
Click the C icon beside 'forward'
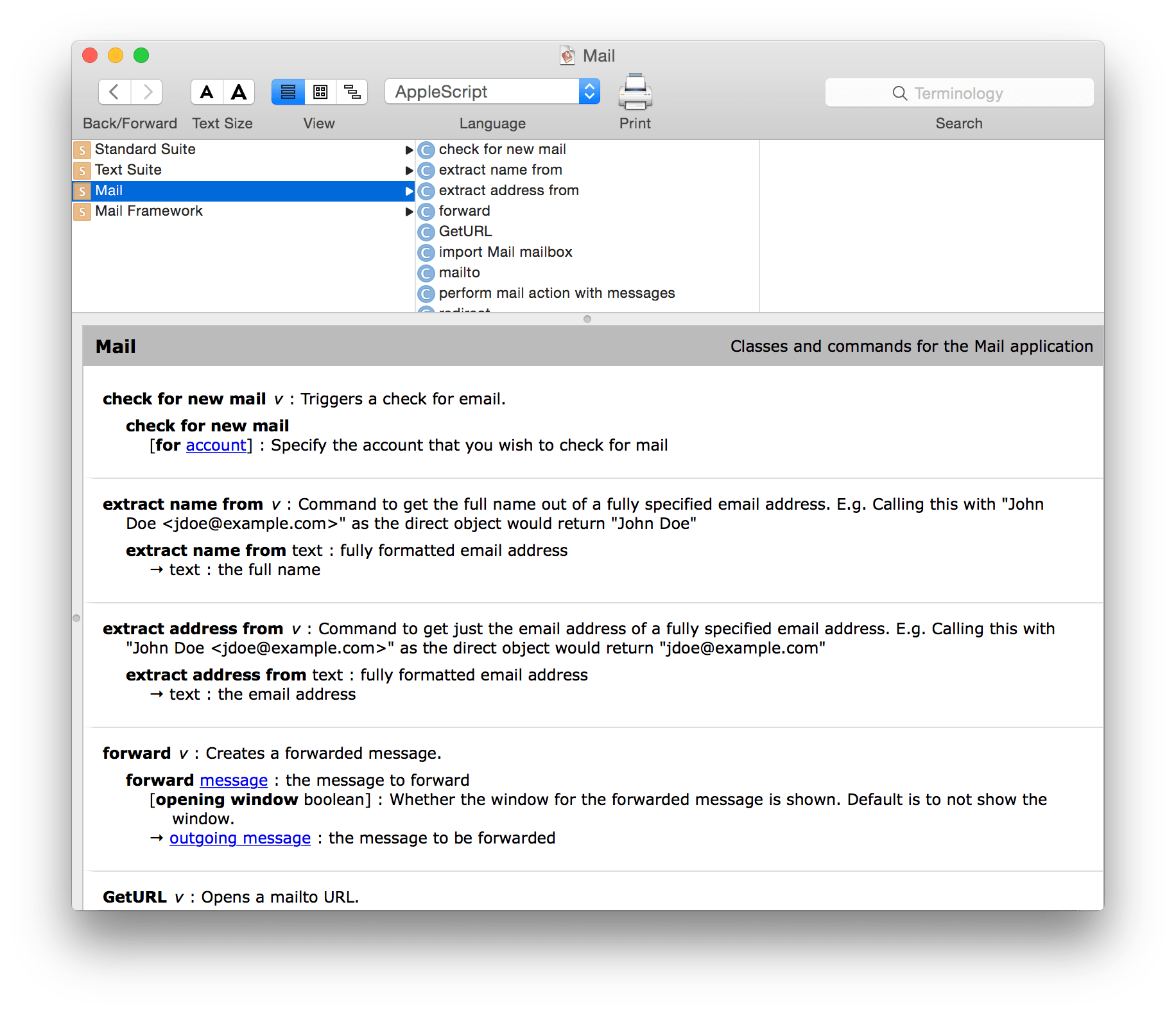click(x=426, y=212)
